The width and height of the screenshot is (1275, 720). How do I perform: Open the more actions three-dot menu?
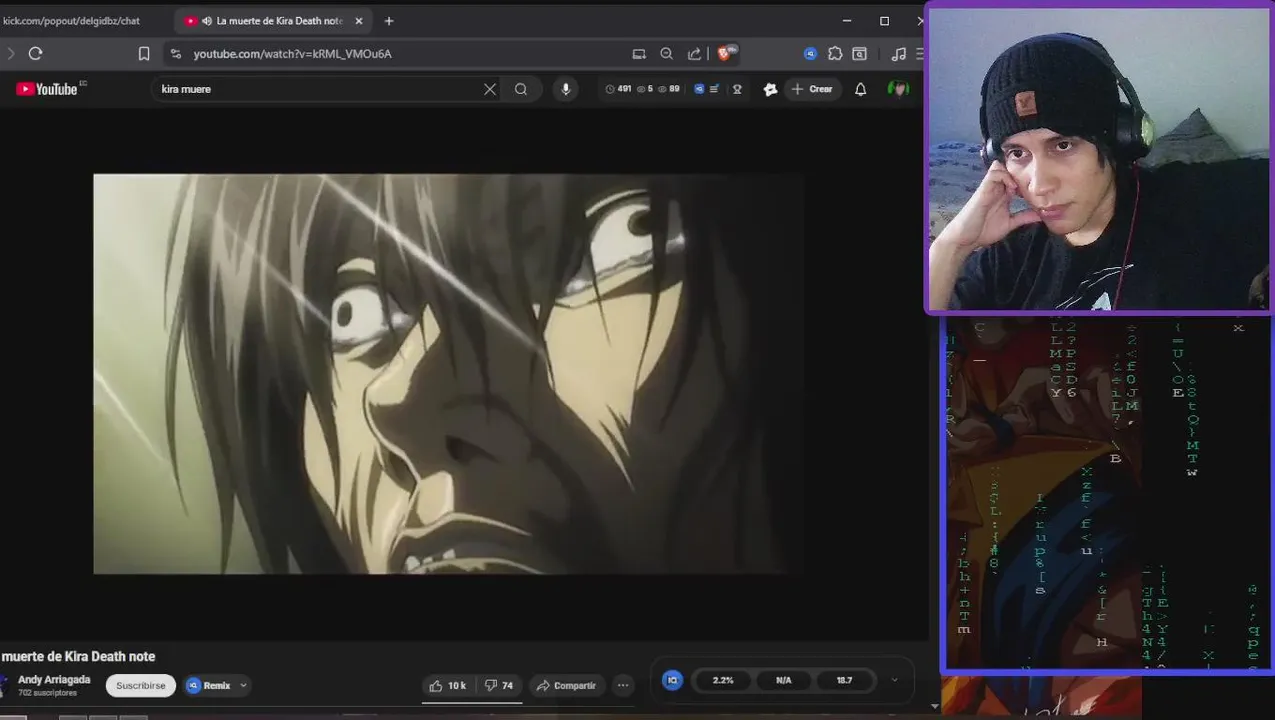click(x=623, y=685)
